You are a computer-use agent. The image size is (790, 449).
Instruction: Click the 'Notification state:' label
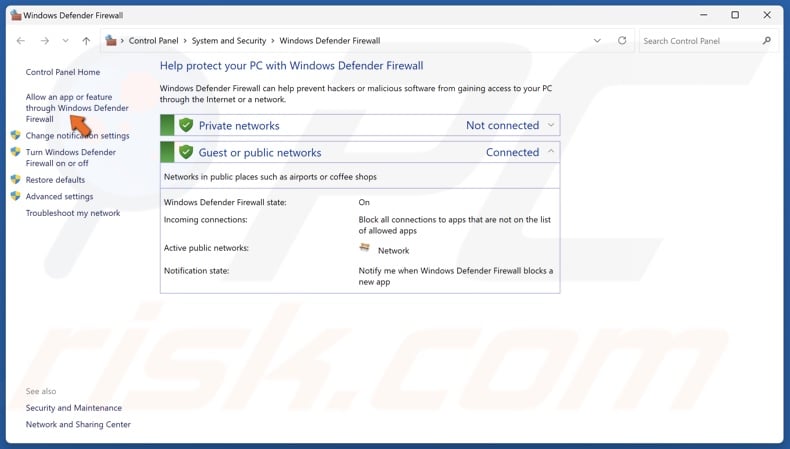196,271
